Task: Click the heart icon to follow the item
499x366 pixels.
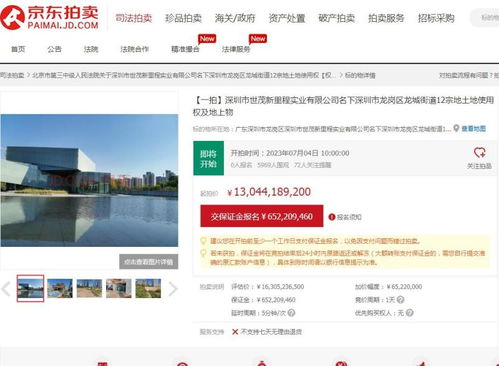Action: [480, 153]
